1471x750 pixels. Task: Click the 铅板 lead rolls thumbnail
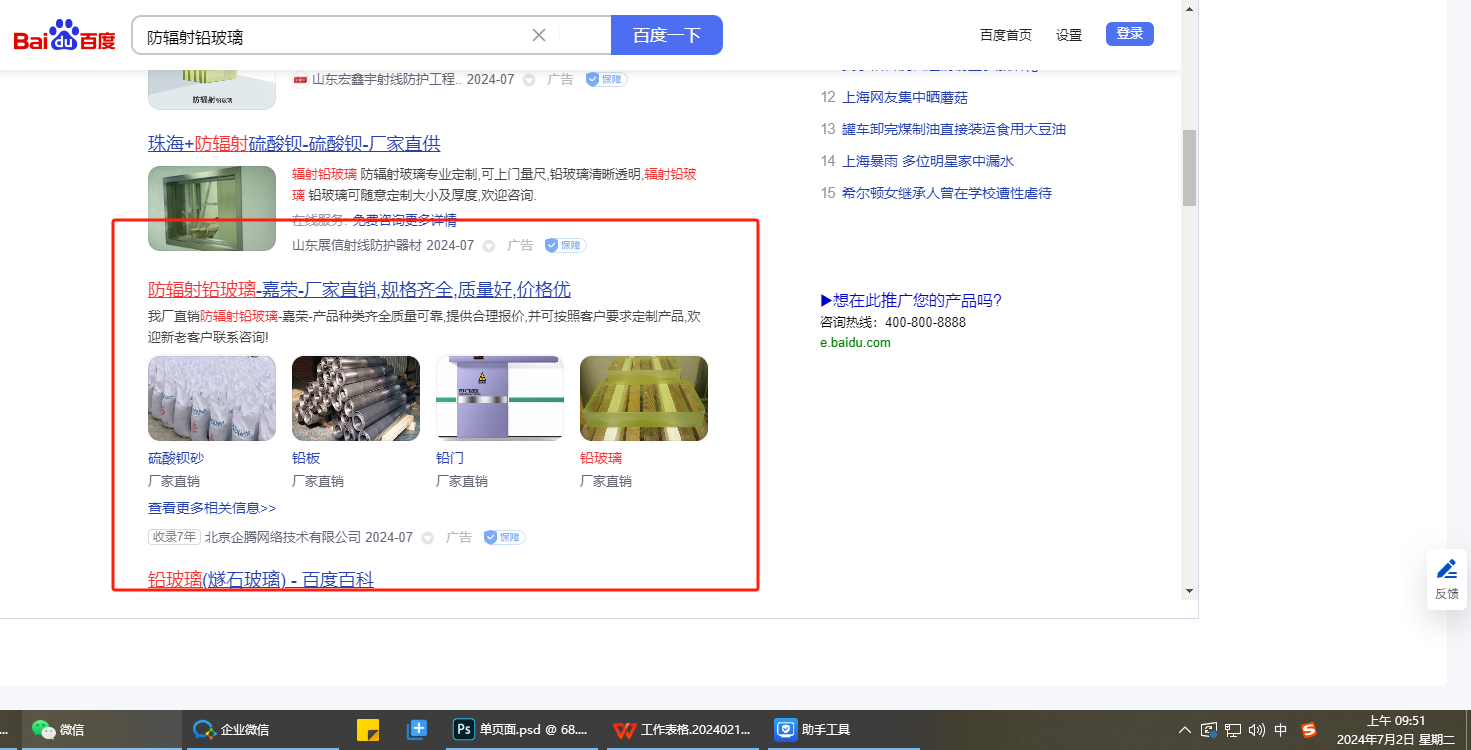pos(356,398)
